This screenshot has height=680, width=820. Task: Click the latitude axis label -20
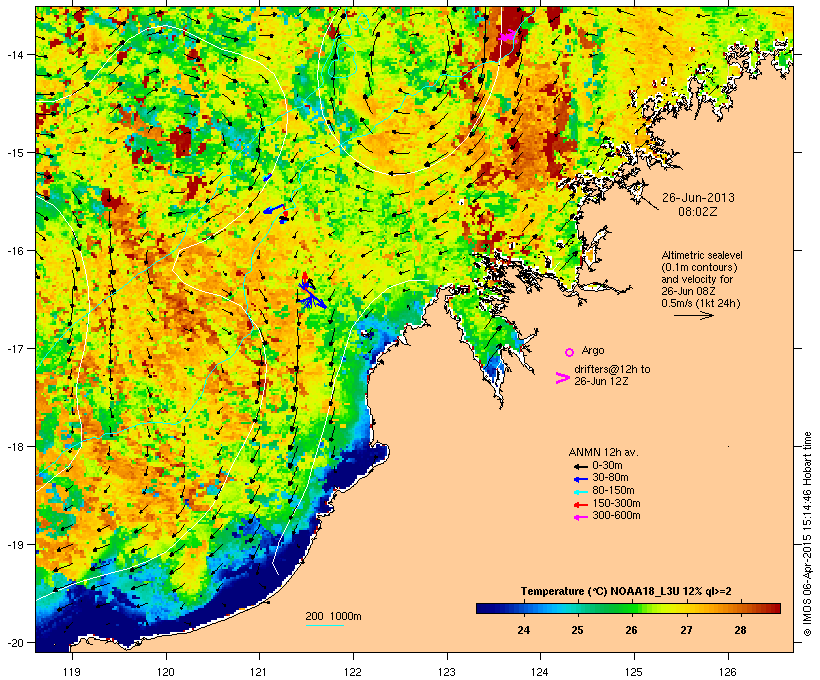tap(15, 642)
